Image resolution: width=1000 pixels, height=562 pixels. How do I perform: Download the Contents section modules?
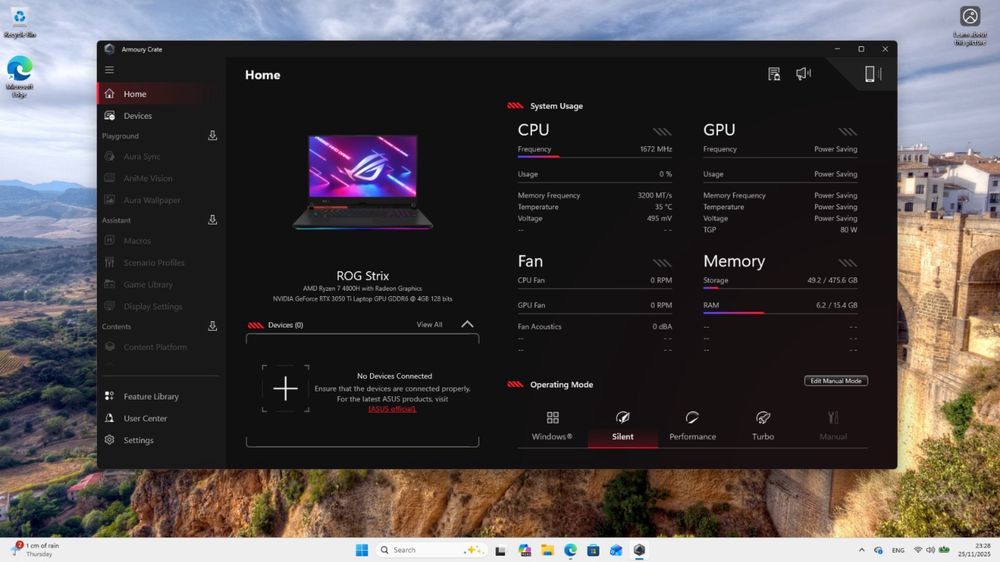pos(212,326)
